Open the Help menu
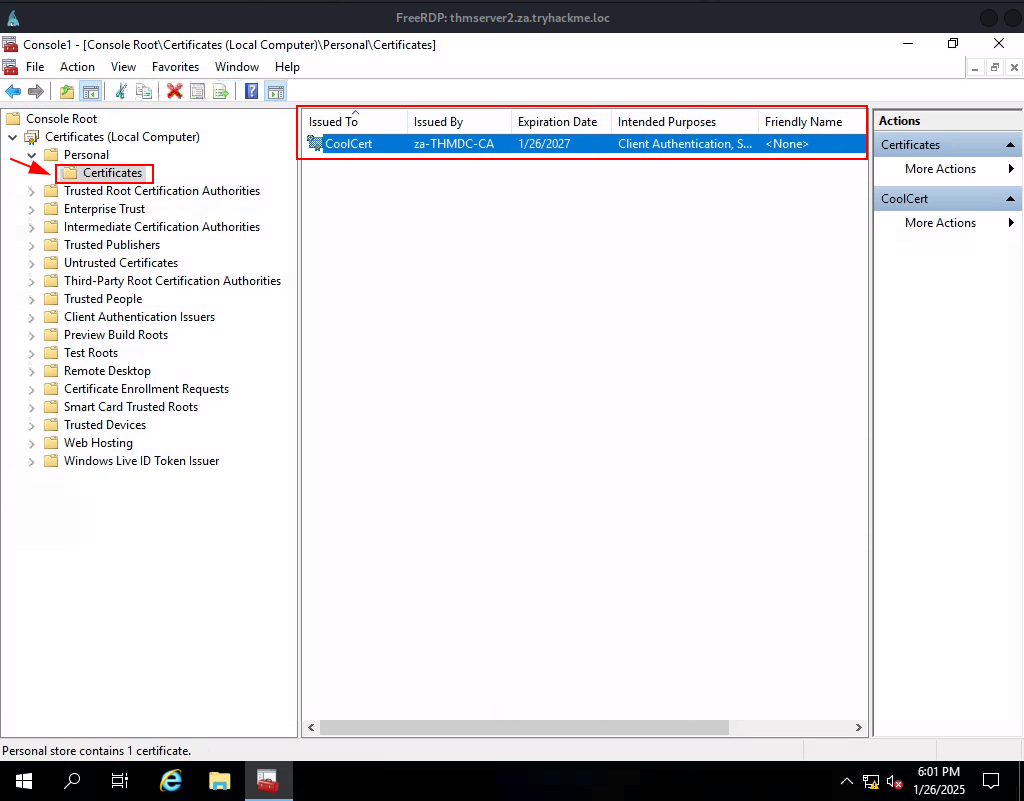This screenshot has height=801, width=1024. point(287,67)
